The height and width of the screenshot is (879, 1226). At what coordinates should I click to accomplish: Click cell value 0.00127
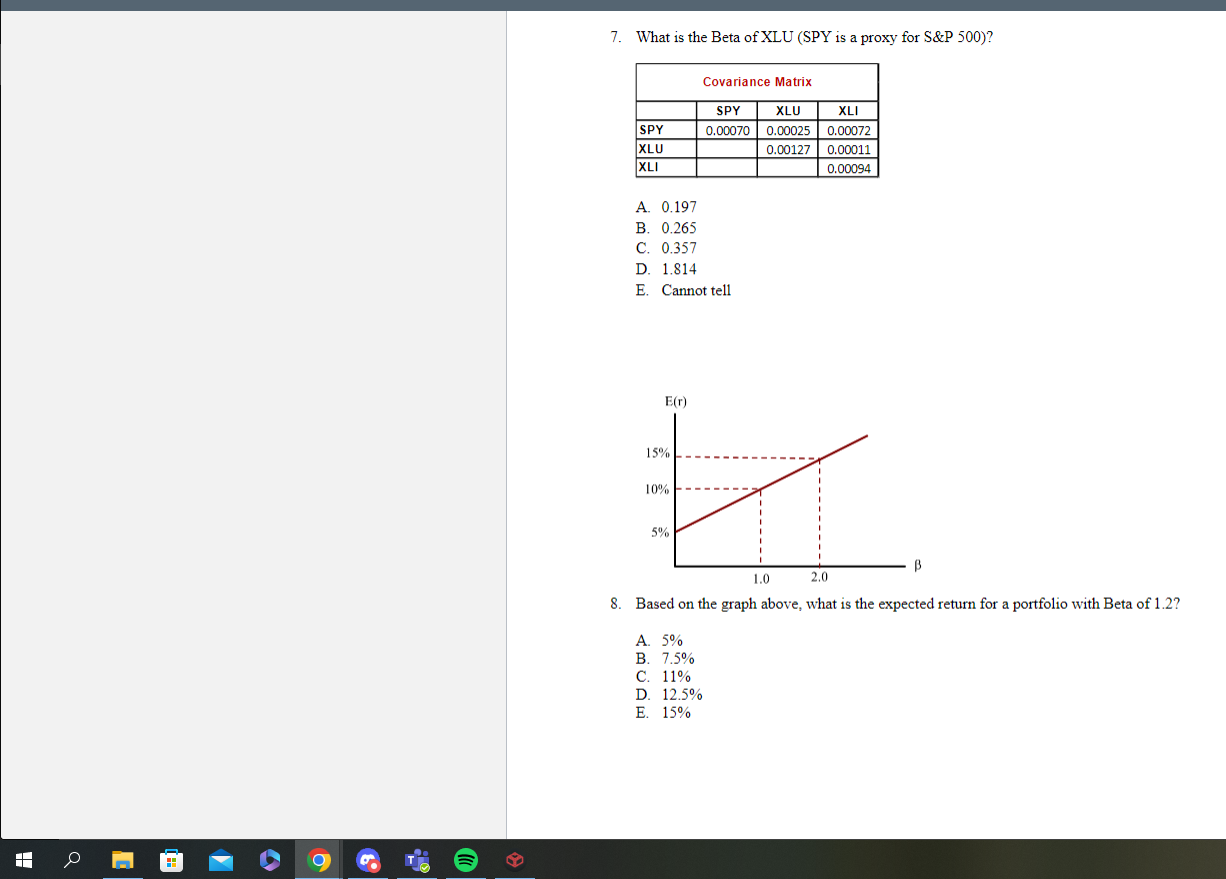pos(788,149)
